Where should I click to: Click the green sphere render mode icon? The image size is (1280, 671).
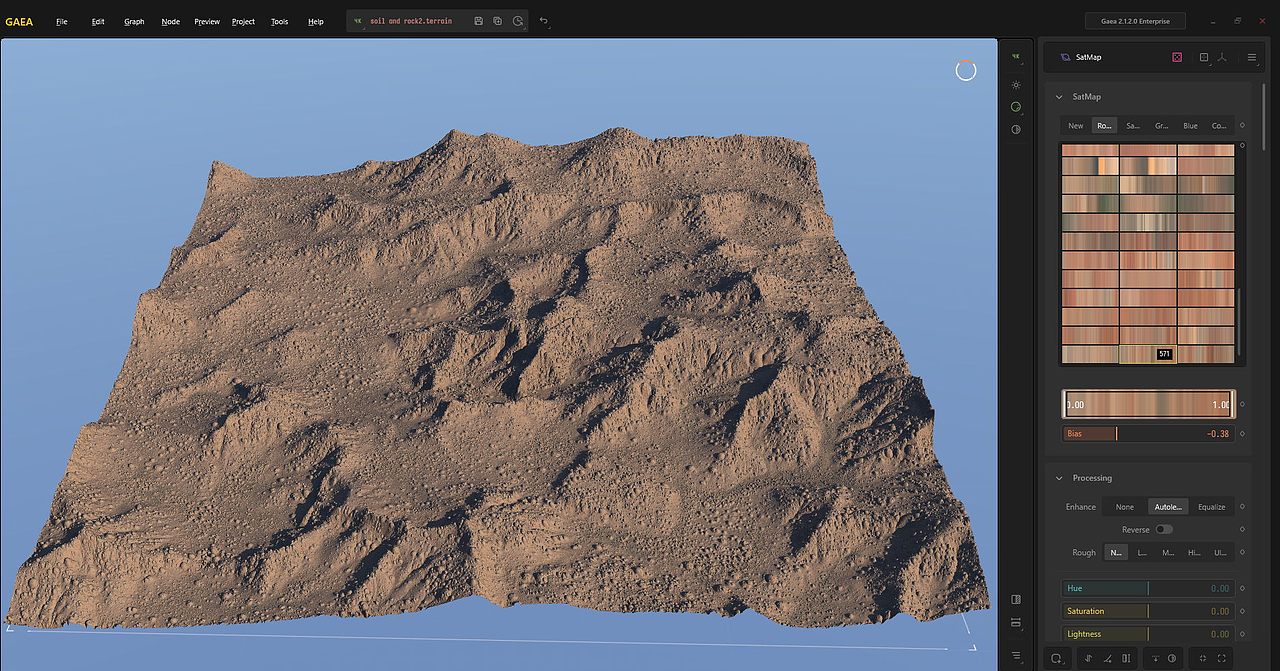point(1016,107)
